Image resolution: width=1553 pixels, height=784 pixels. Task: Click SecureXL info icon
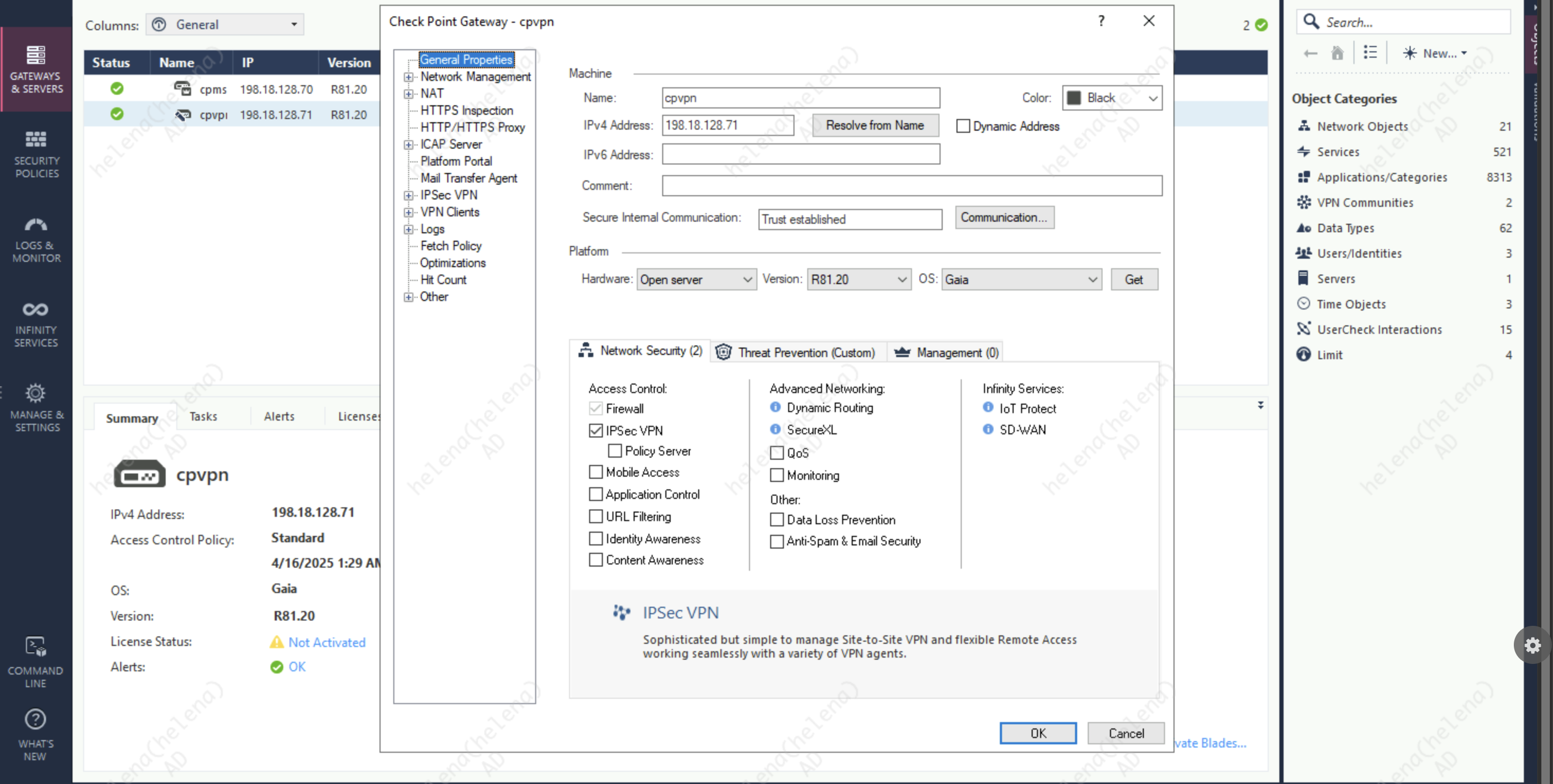775,429
